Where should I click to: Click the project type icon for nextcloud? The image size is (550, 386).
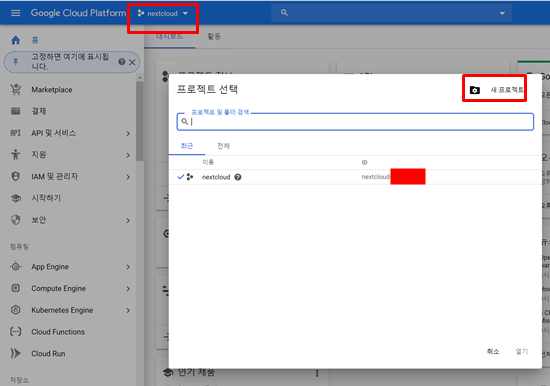[x=190, y=177]
